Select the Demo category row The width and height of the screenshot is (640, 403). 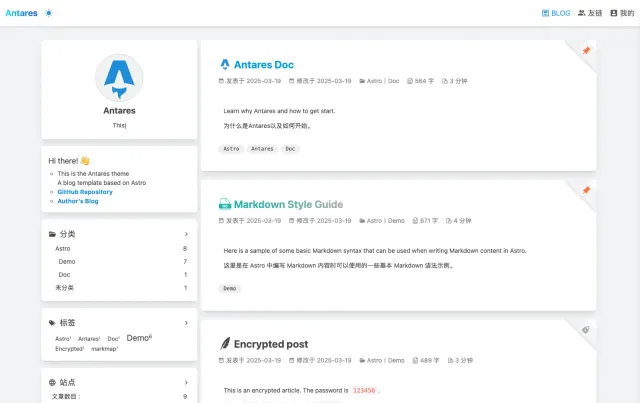pyautogui.click(x=121, y=261)
